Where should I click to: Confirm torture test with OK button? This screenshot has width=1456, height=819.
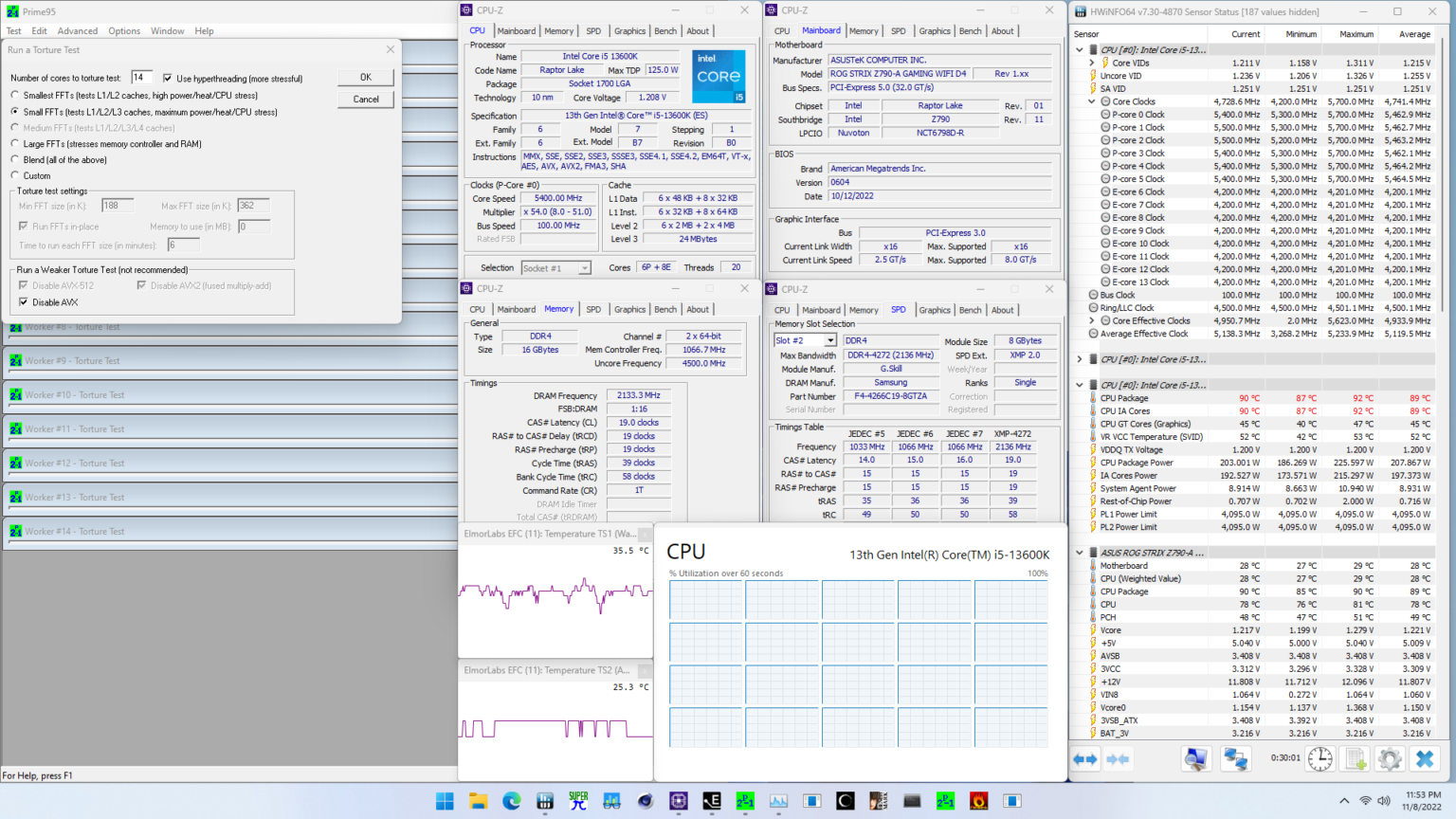click(x=366, y=77)
